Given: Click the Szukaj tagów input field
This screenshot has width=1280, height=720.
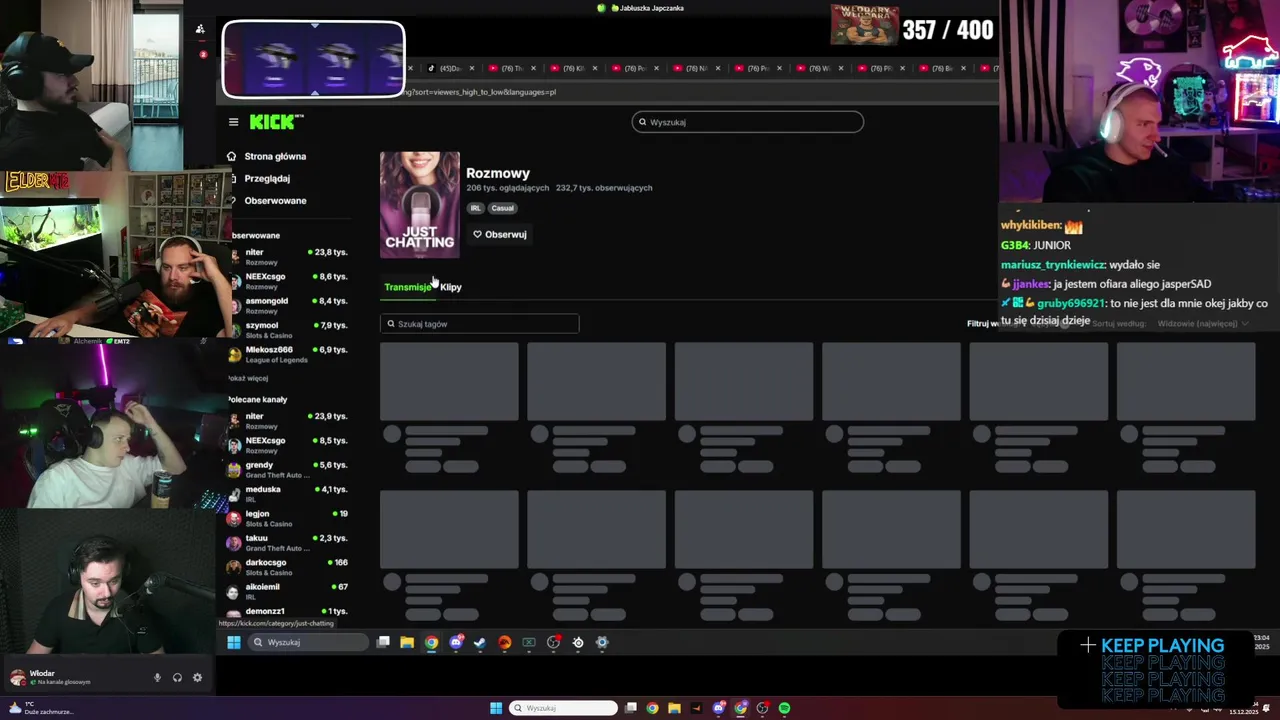Looking at the screenshot, I should (x=479, y=324).
